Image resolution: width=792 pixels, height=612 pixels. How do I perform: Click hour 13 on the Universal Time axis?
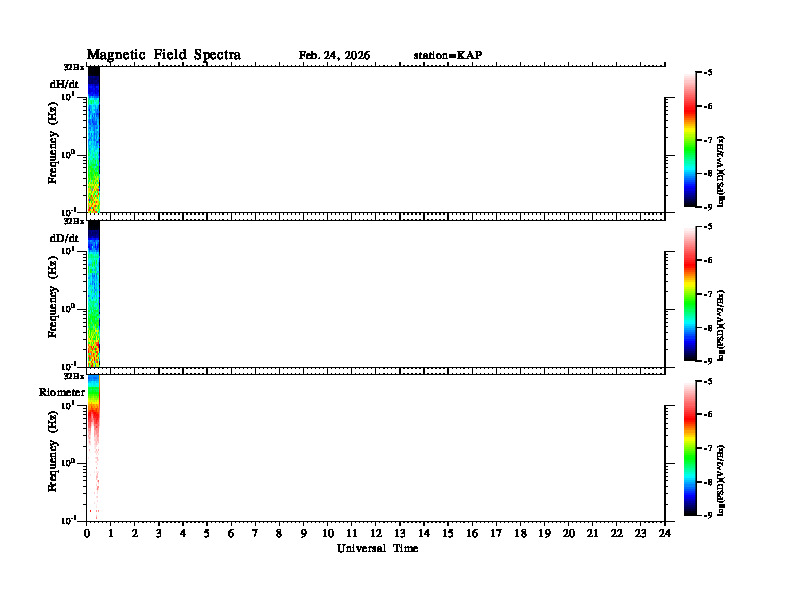400,534
